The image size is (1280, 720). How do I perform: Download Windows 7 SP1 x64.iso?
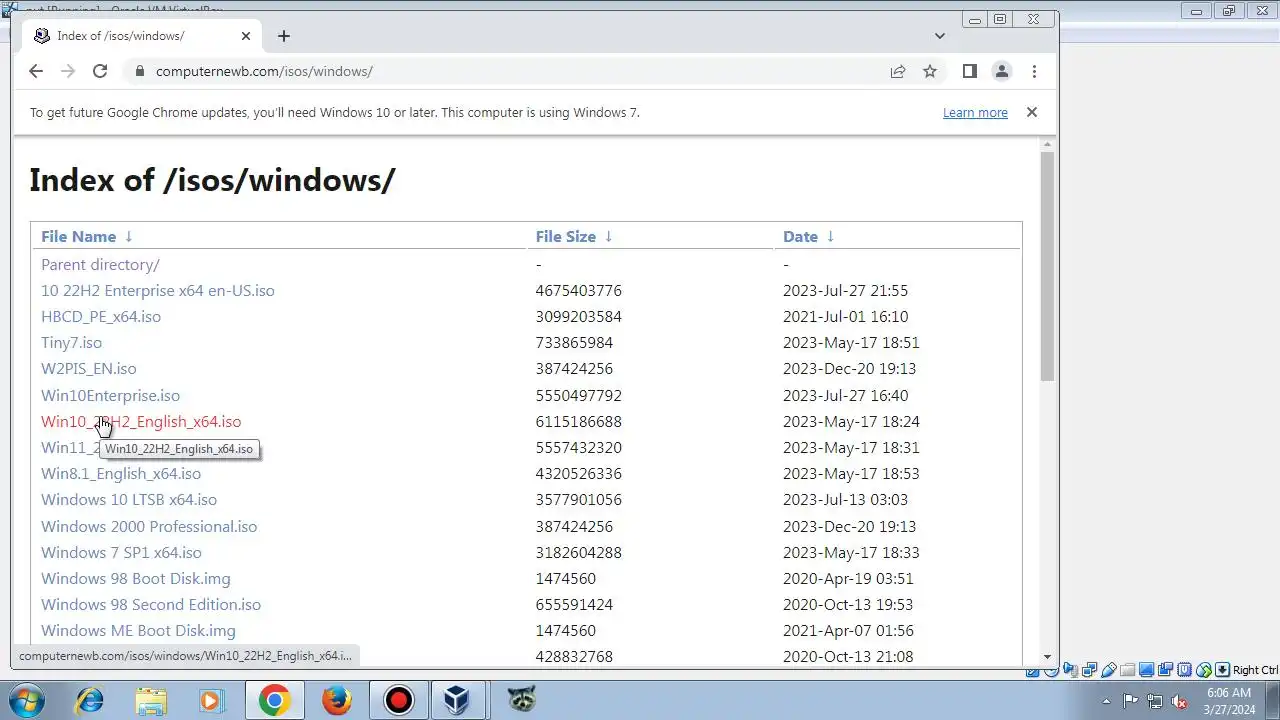tap(121, 553)
